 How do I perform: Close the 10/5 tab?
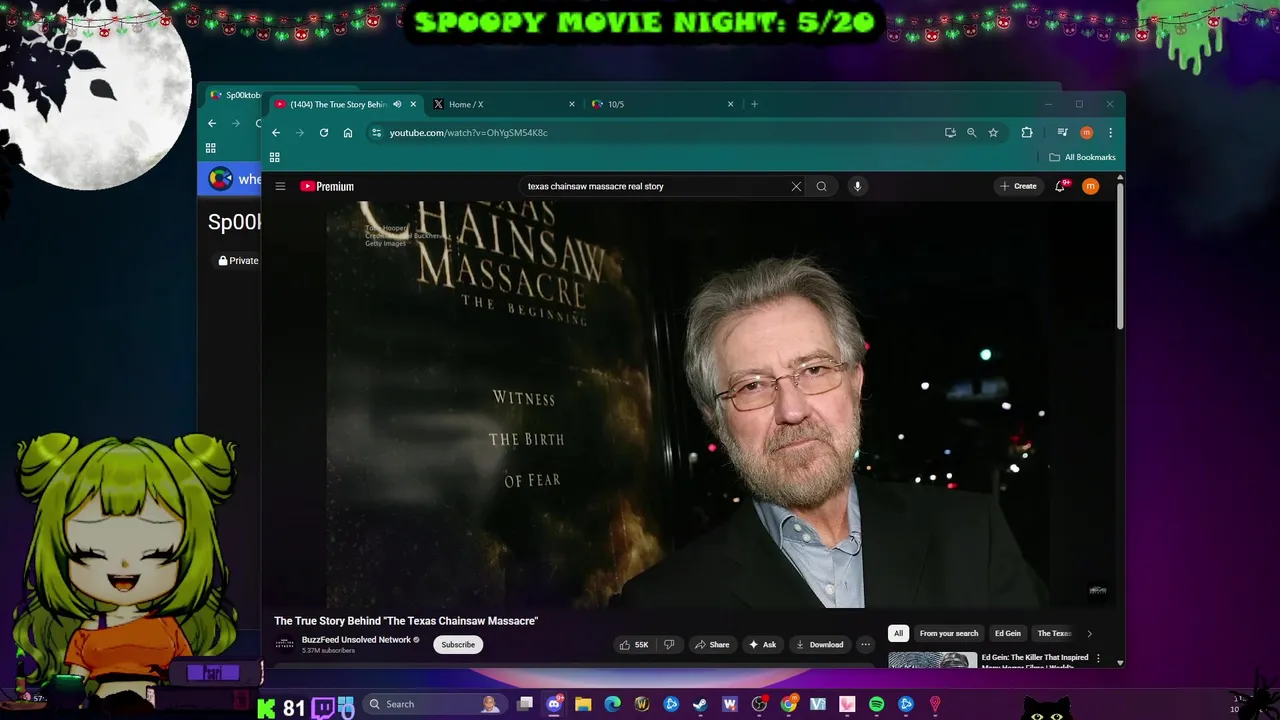point(730,104)
